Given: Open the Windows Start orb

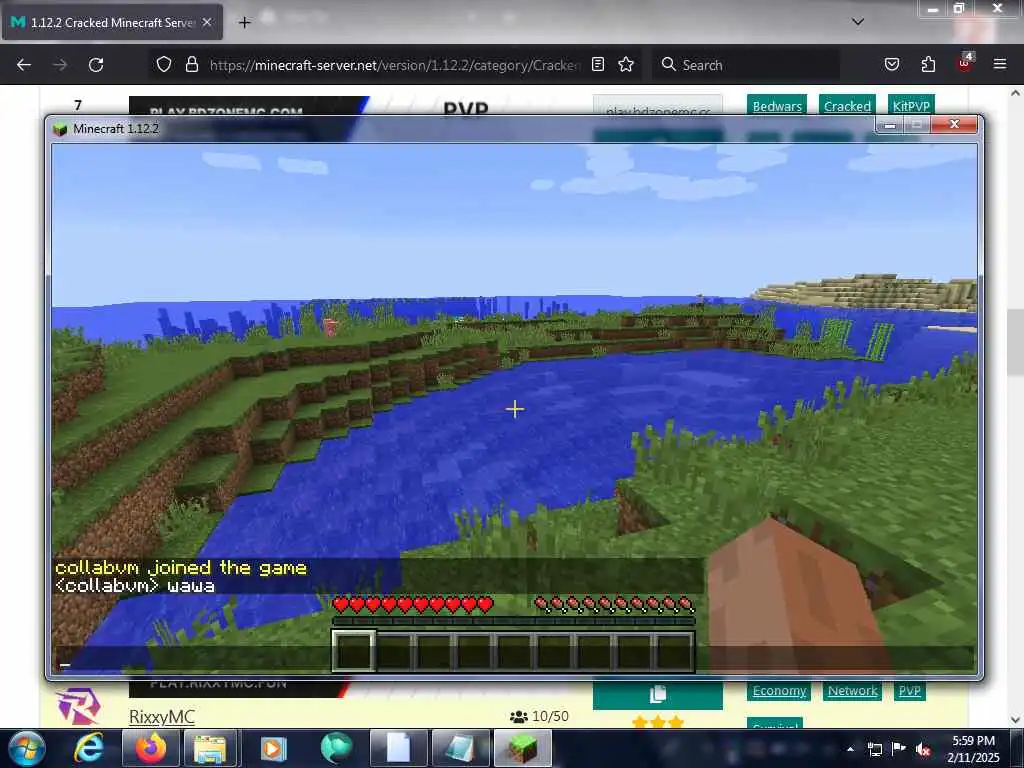Looking at the screenshot, I should pos(27,748).
